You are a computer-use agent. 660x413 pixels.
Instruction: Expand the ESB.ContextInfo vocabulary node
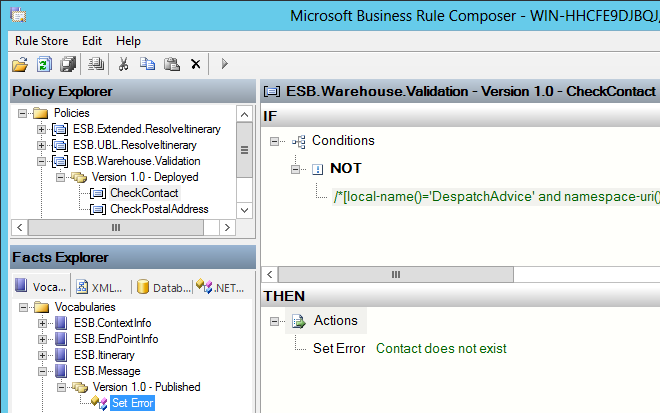42,323
